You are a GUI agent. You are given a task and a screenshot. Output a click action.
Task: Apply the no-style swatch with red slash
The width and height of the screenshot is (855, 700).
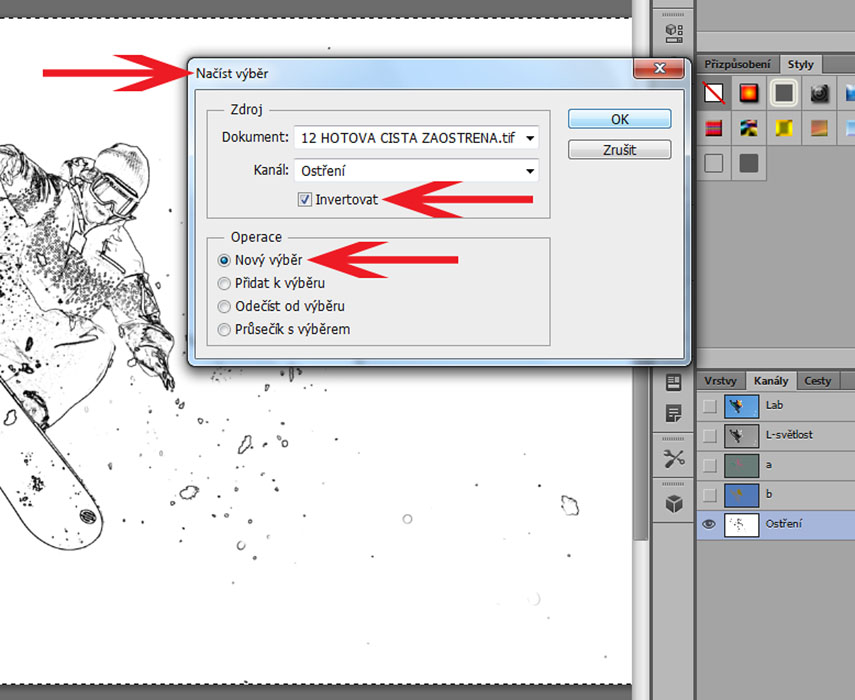[x=714, y=93]
